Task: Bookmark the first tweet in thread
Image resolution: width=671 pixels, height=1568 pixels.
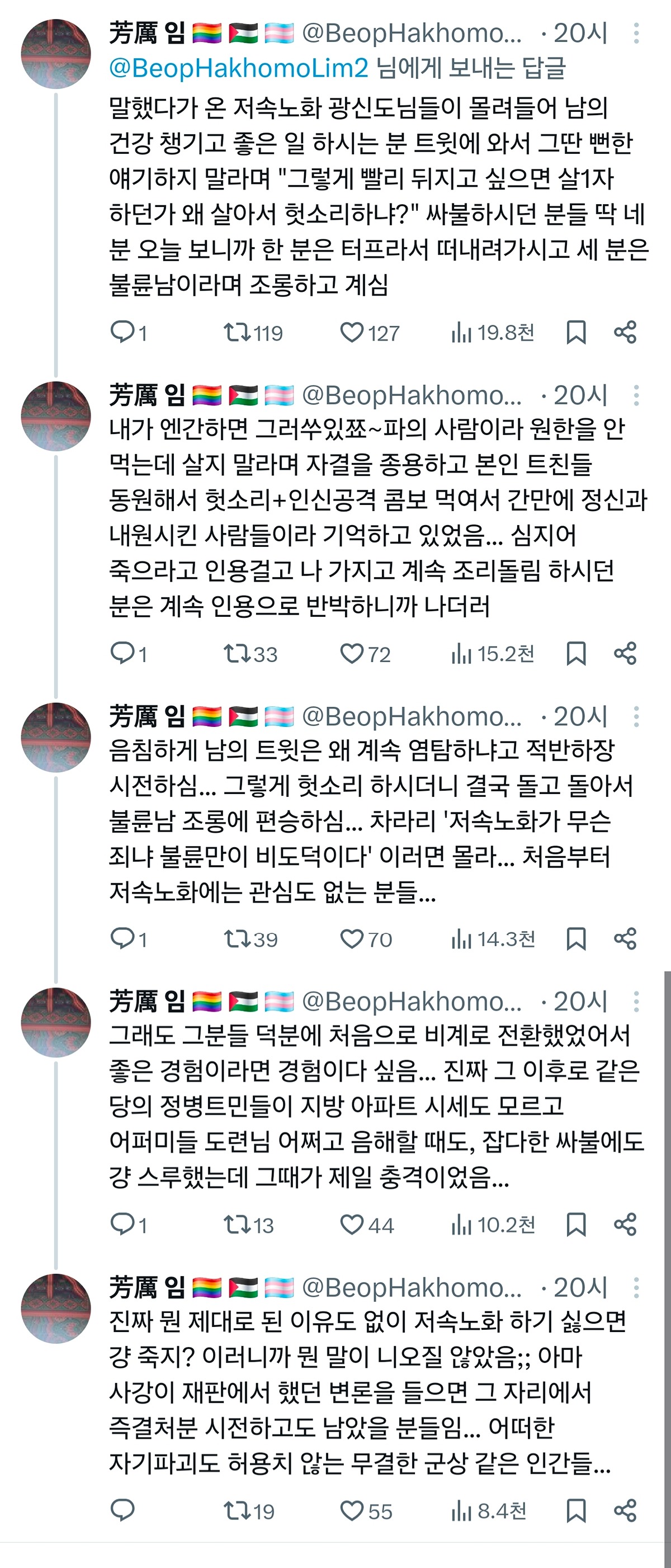Action: pos(575,332)
